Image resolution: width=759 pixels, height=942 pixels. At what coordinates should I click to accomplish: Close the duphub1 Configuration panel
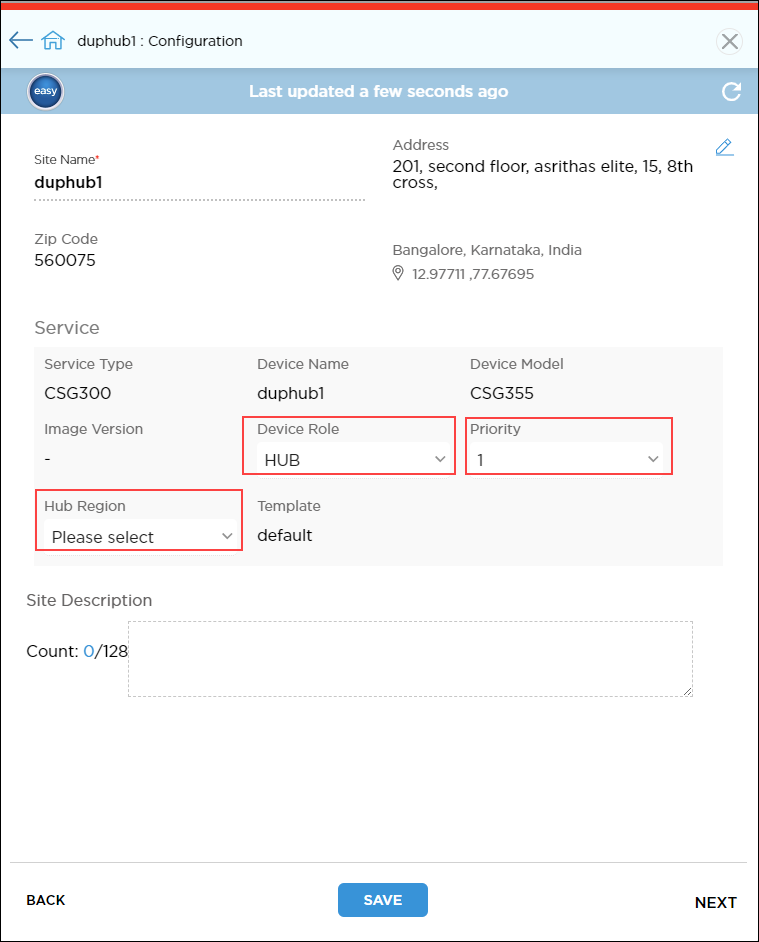point(729,42)
